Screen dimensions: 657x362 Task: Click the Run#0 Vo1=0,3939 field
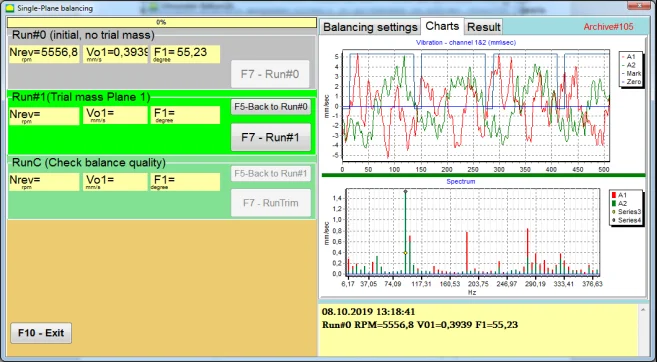[116, 54]
